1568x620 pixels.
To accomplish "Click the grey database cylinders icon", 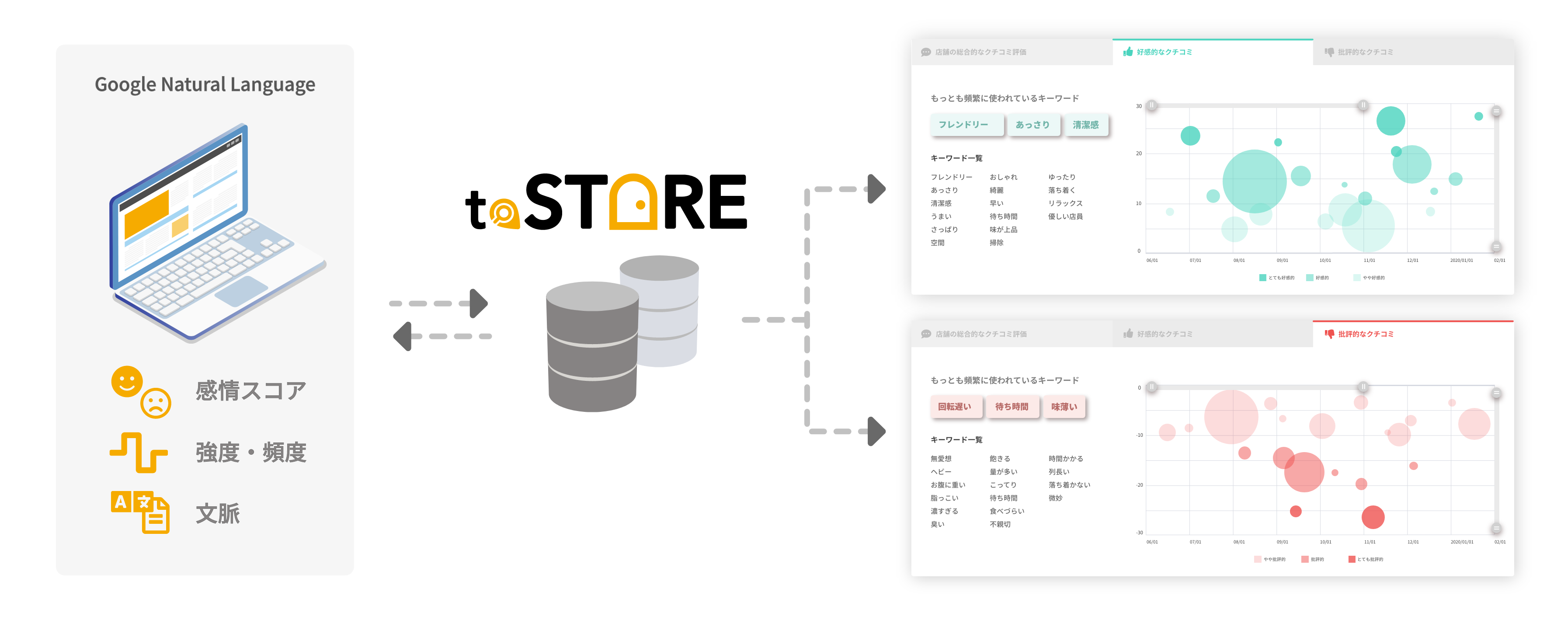I will (x=622, y=333).
